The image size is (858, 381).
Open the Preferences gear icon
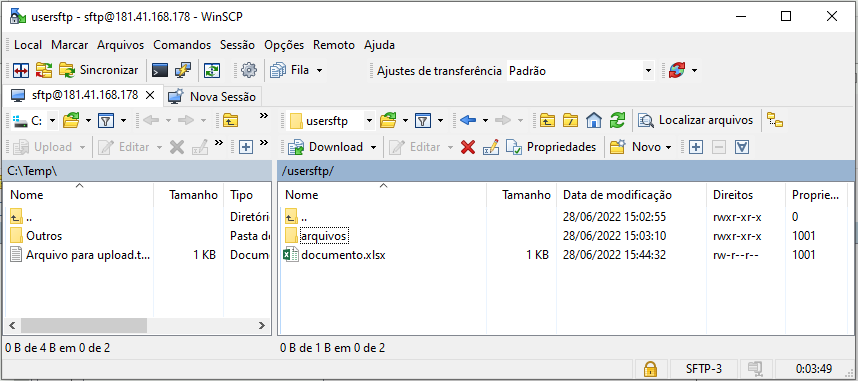coord(249,70)
